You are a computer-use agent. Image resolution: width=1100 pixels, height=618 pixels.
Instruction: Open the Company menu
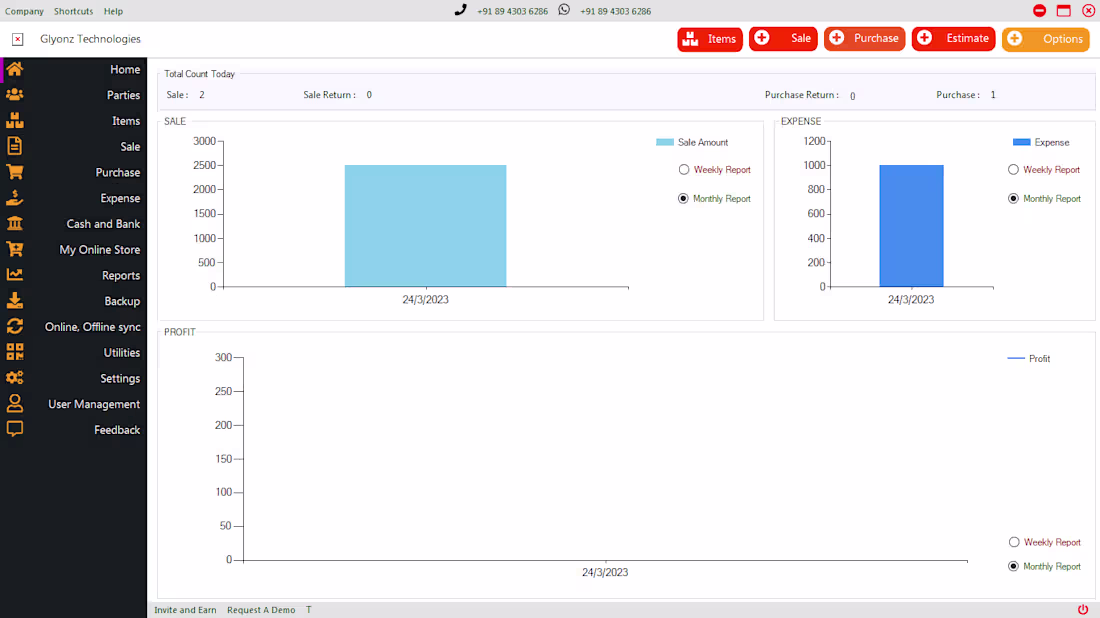pyautogui.click(x=24, y=11)
